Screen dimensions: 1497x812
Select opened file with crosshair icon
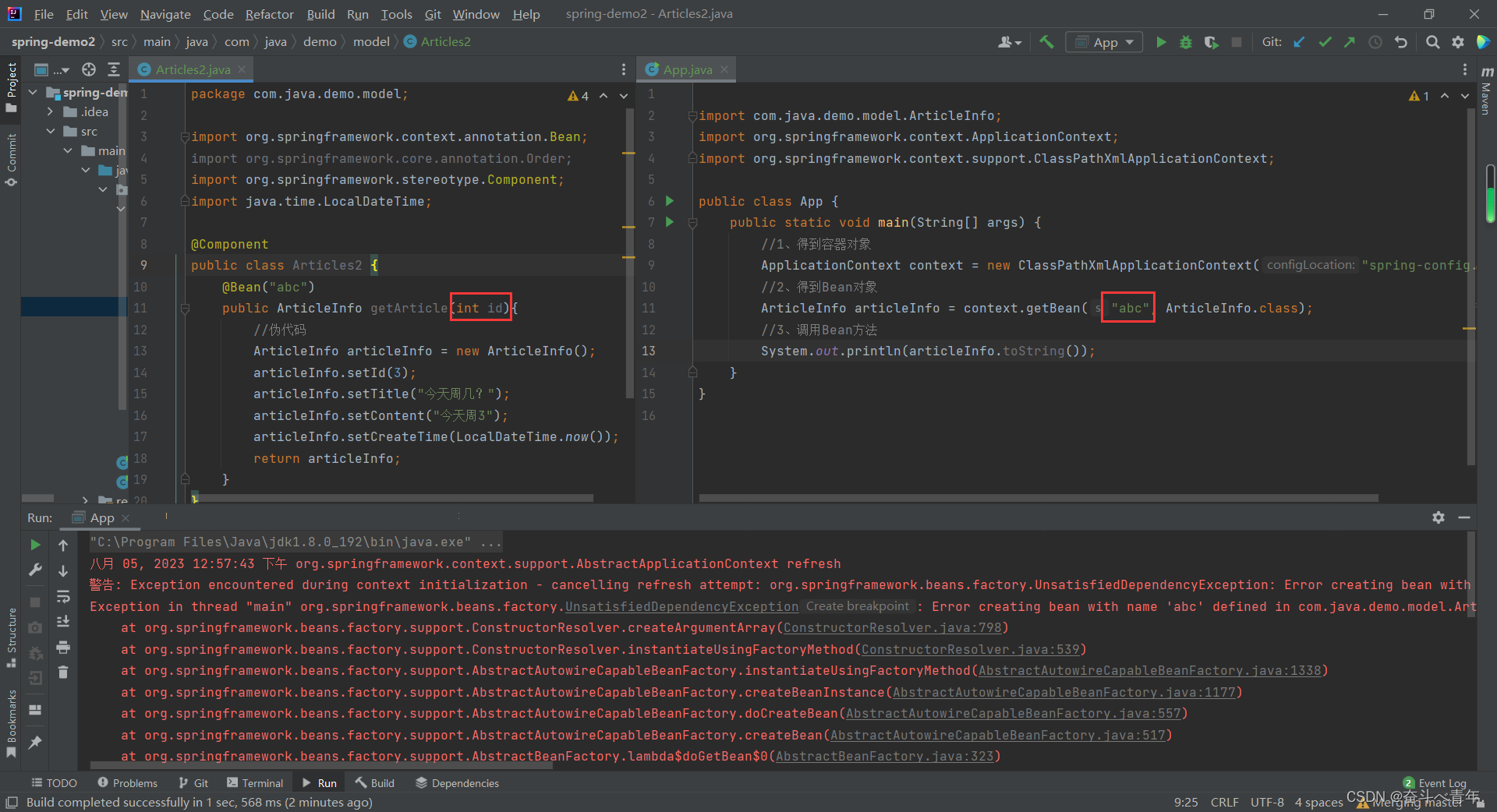point(89,69)
